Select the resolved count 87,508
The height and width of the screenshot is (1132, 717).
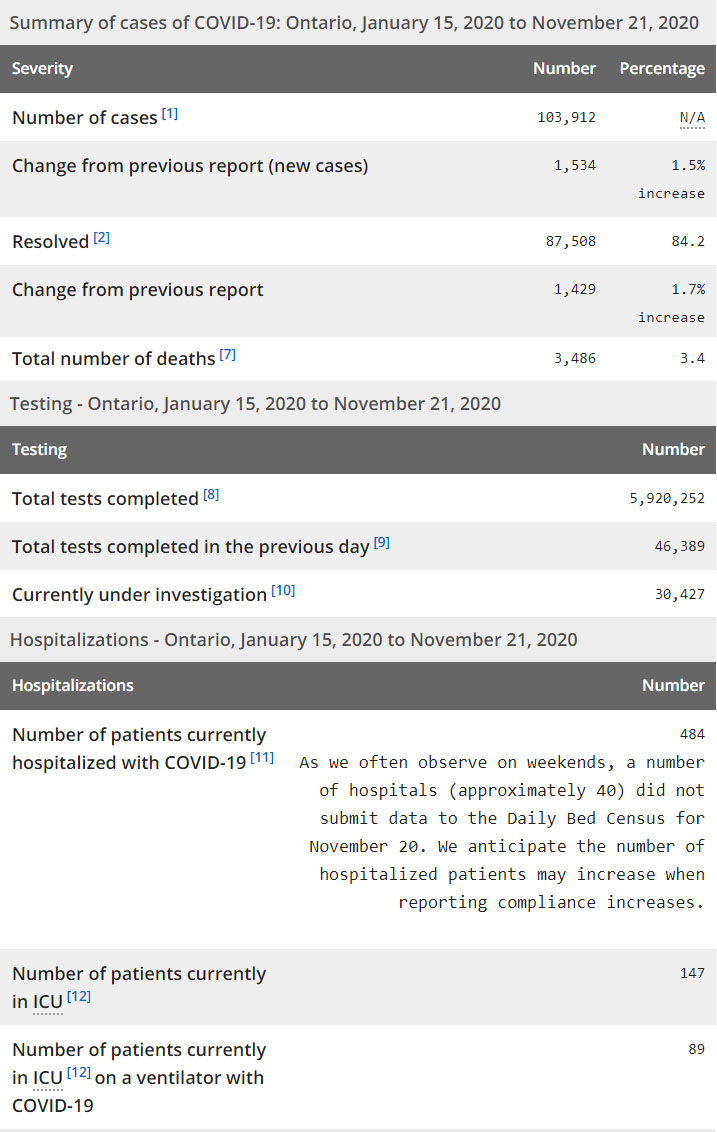coord(570,242)
